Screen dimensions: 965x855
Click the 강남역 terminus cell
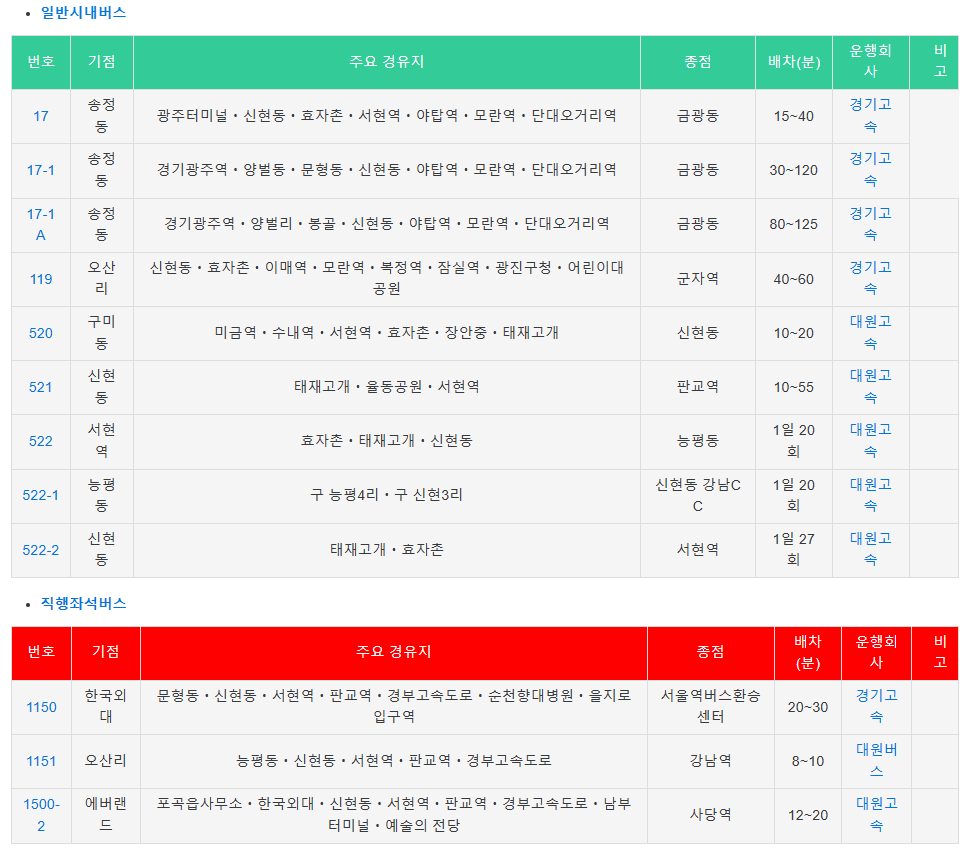(710, 761)
